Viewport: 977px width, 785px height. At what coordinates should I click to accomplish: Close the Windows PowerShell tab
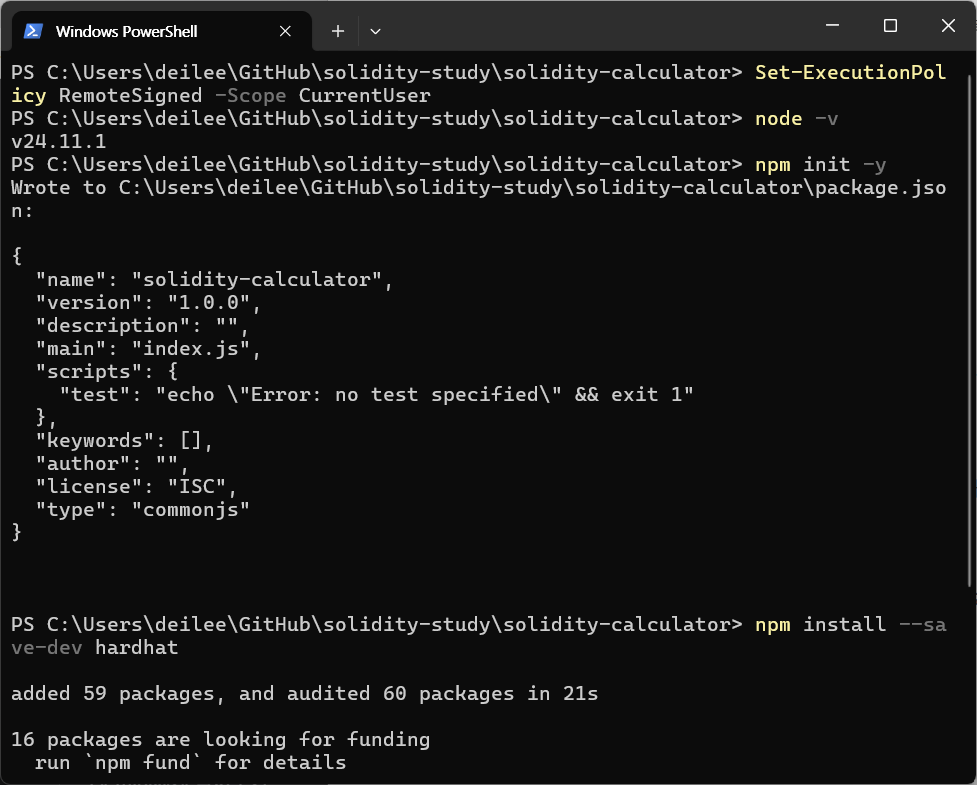pos(285,31)
